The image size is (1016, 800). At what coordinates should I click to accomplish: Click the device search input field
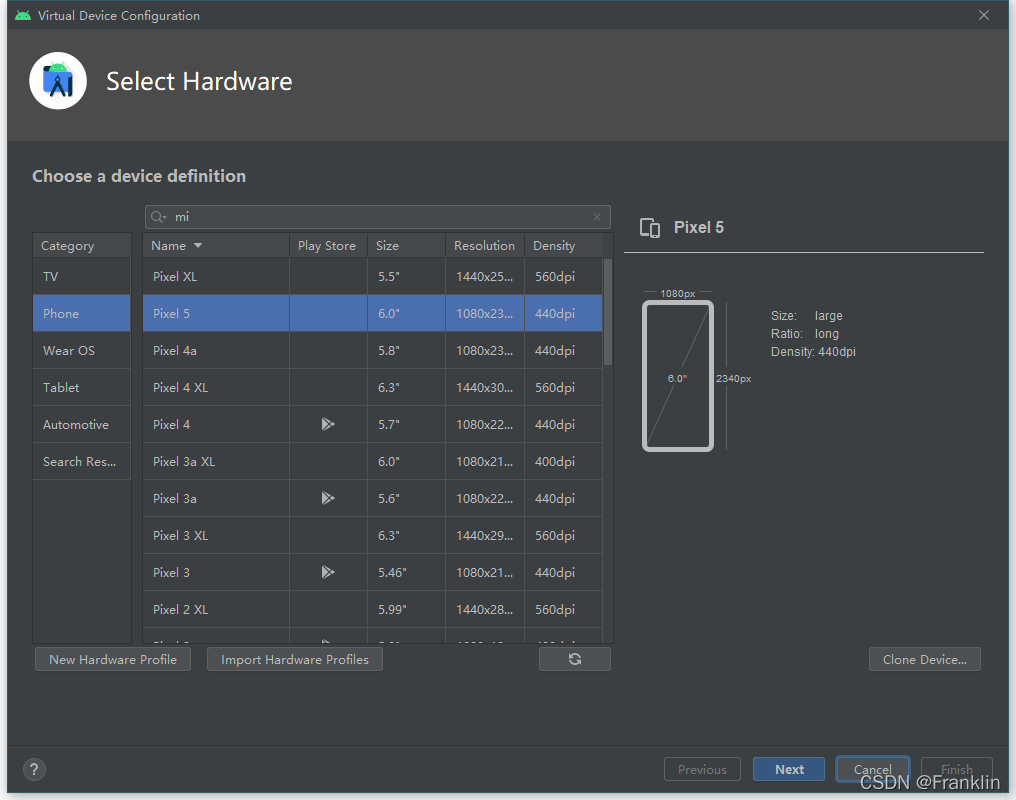(x=378, y=217)
